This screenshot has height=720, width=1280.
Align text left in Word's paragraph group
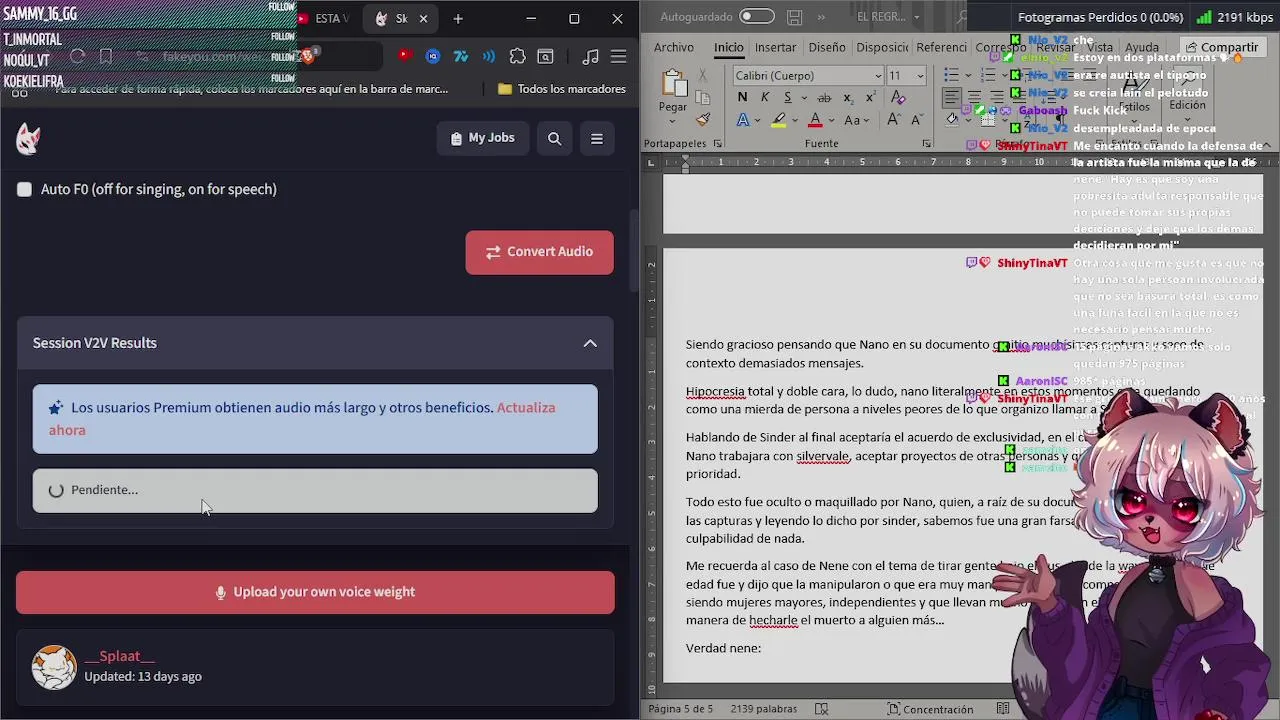(952, 97)
